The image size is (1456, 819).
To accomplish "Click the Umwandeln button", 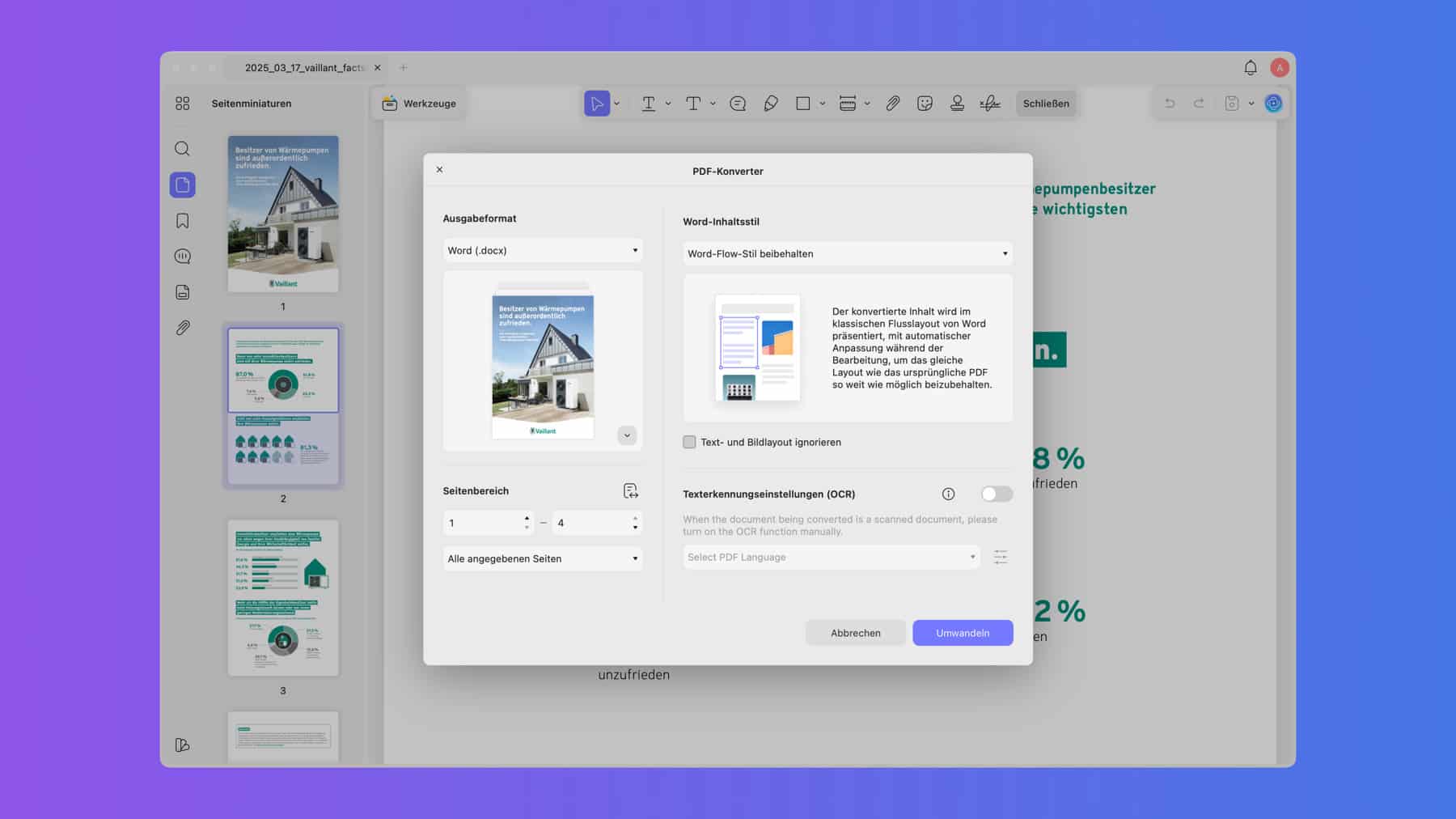I will coord(963,632).
